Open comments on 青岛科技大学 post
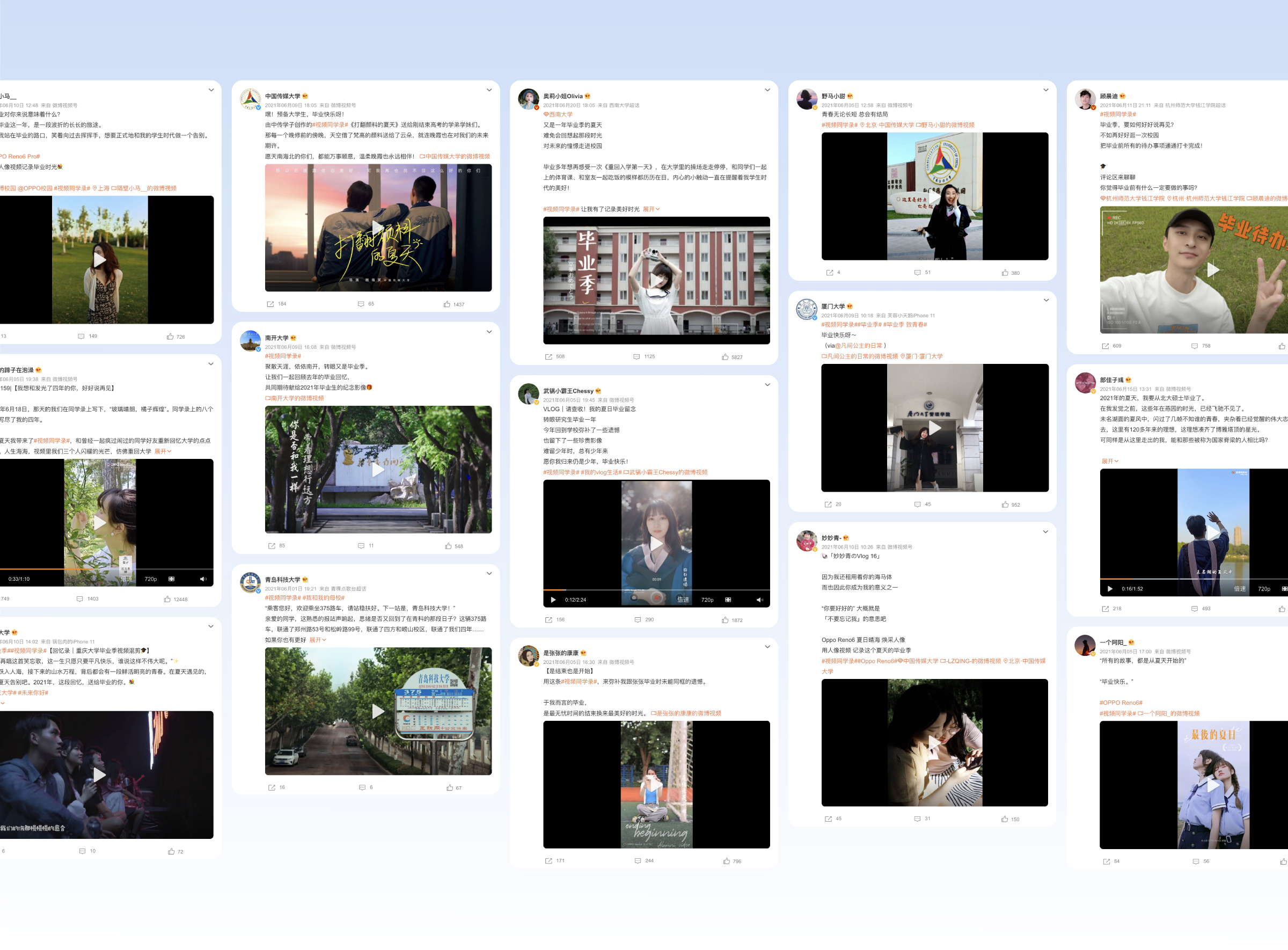 tap(362, 788)
